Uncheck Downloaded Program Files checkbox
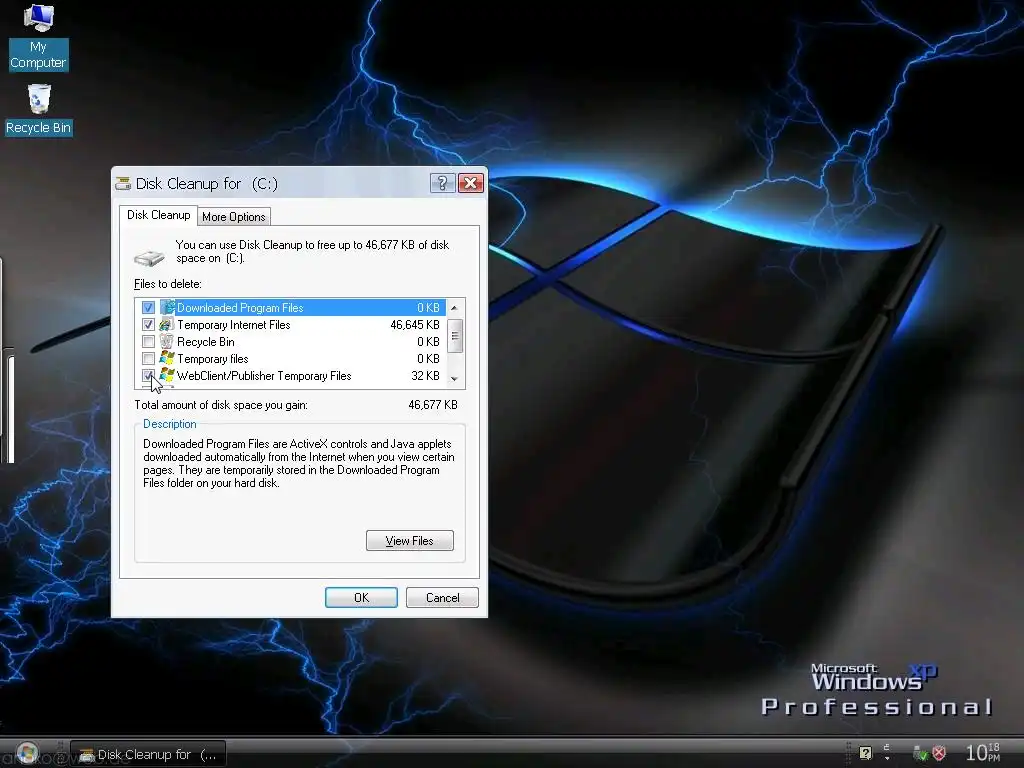The height and width of the screenshot is (768, 1024). [148, 308]
